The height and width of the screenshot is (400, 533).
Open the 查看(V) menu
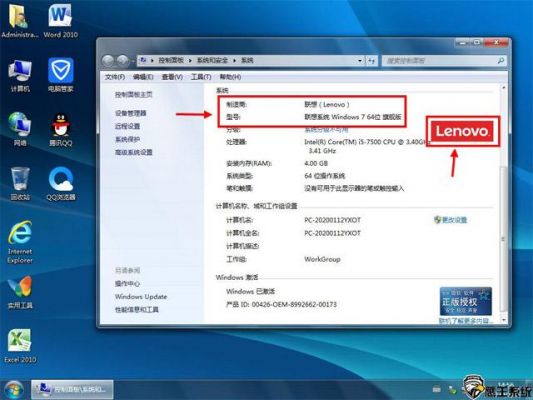click(172, 77)
